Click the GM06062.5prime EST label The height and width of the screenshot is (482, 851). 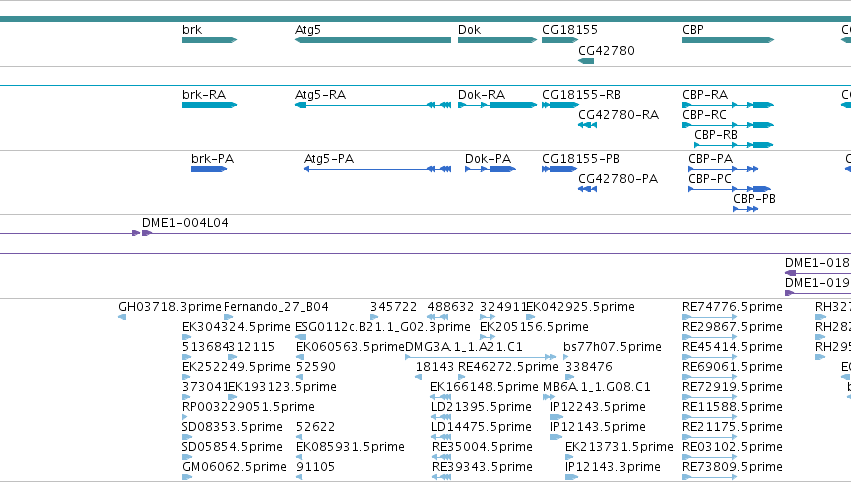234,467
